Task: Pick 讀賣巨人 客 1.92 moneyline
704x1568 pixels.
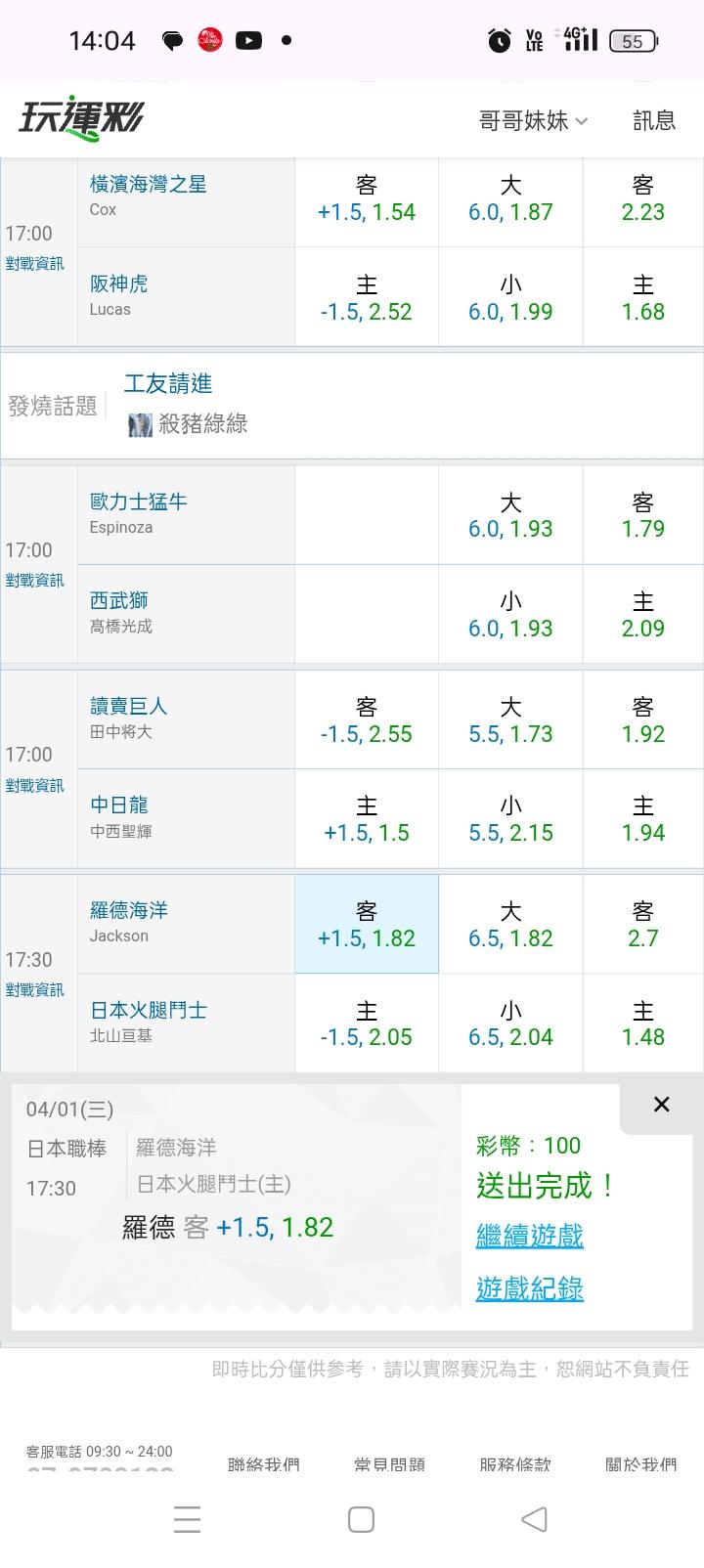Action: coord(642,720)
